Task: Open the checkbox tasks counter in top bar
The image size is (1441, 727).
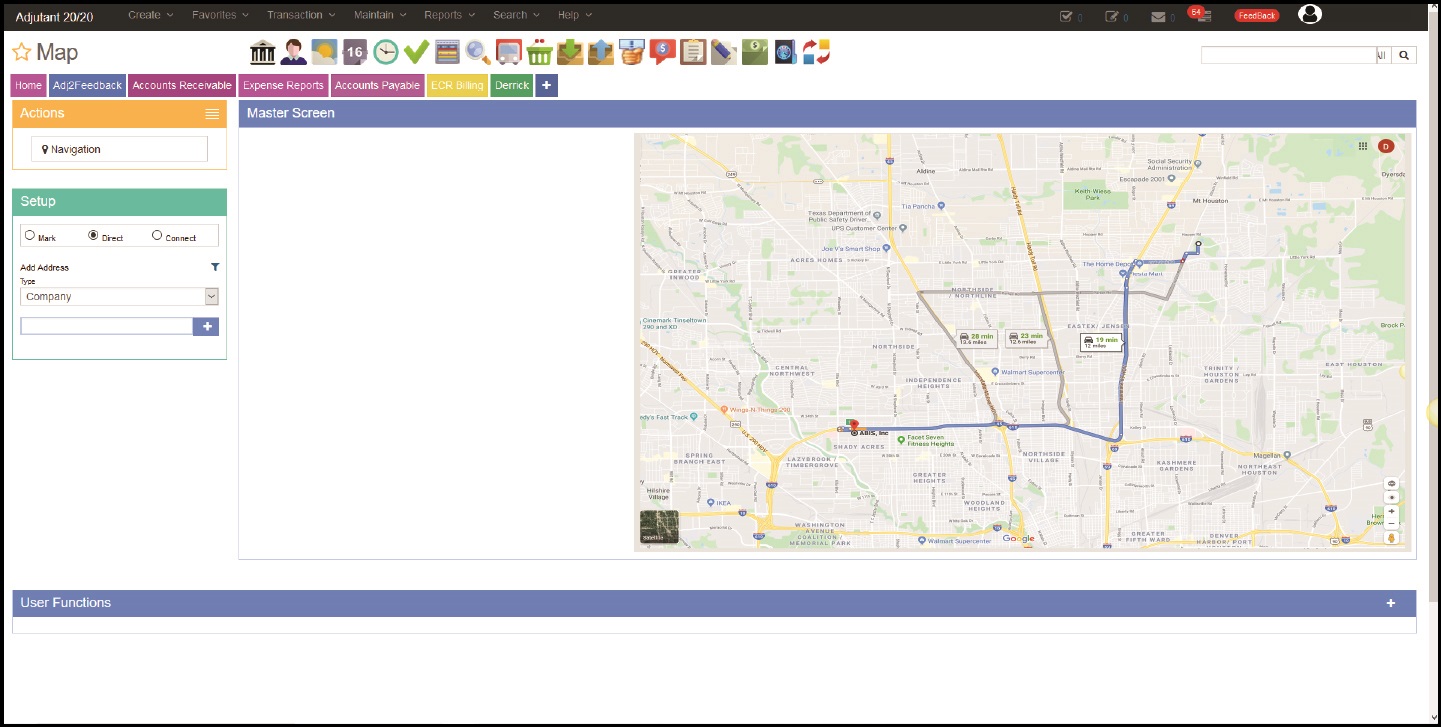Action: click(x=1070, y=16)
